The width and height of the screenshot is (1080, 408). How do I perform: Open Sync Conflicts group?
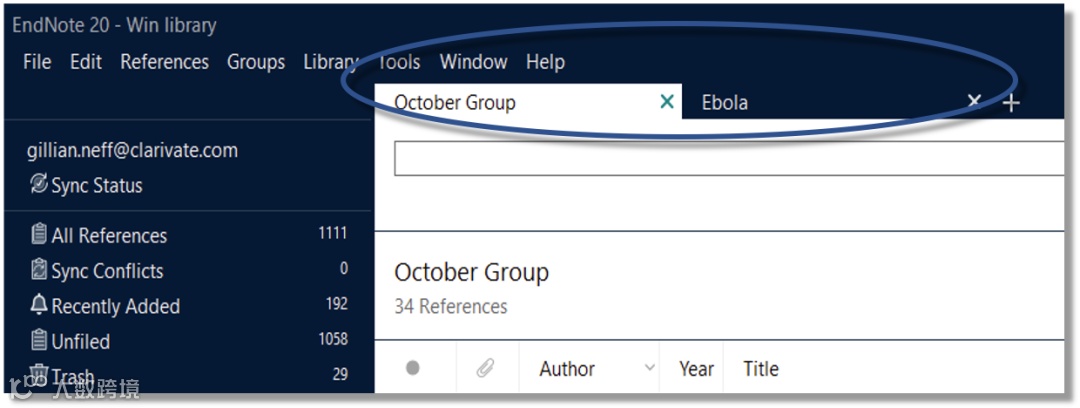click(107, 271)
